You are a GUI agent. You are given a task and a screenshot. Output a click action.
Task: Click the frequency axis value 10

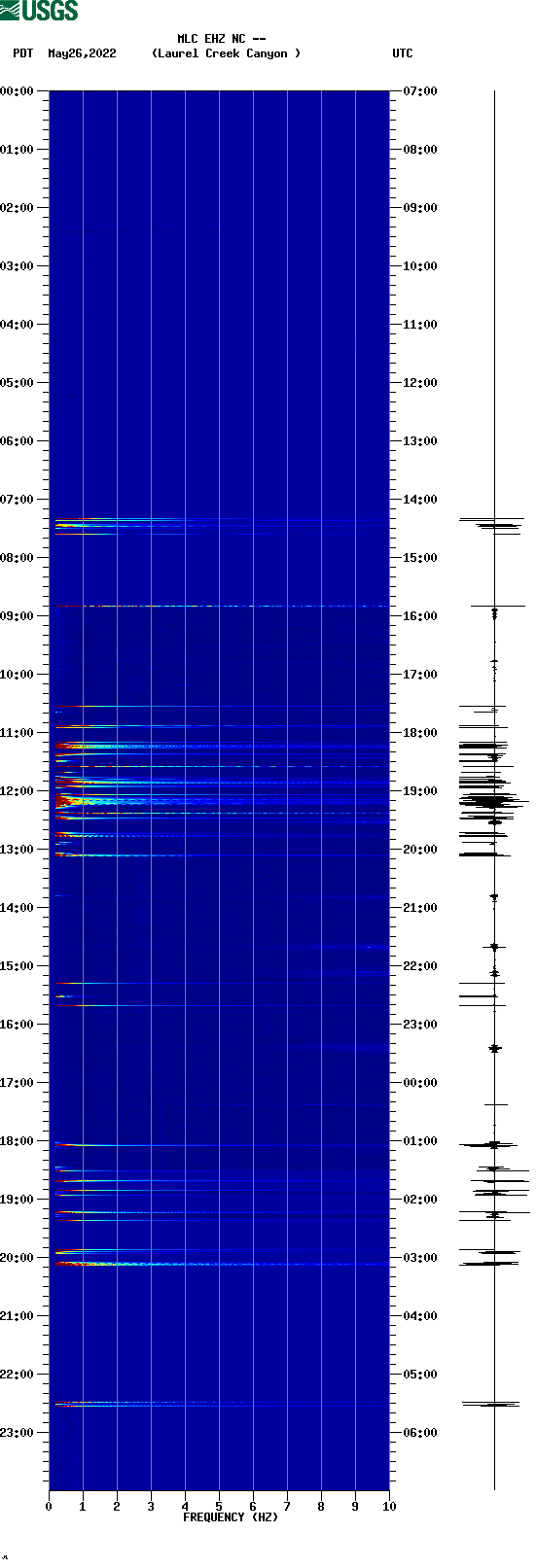pos(389,1507)
